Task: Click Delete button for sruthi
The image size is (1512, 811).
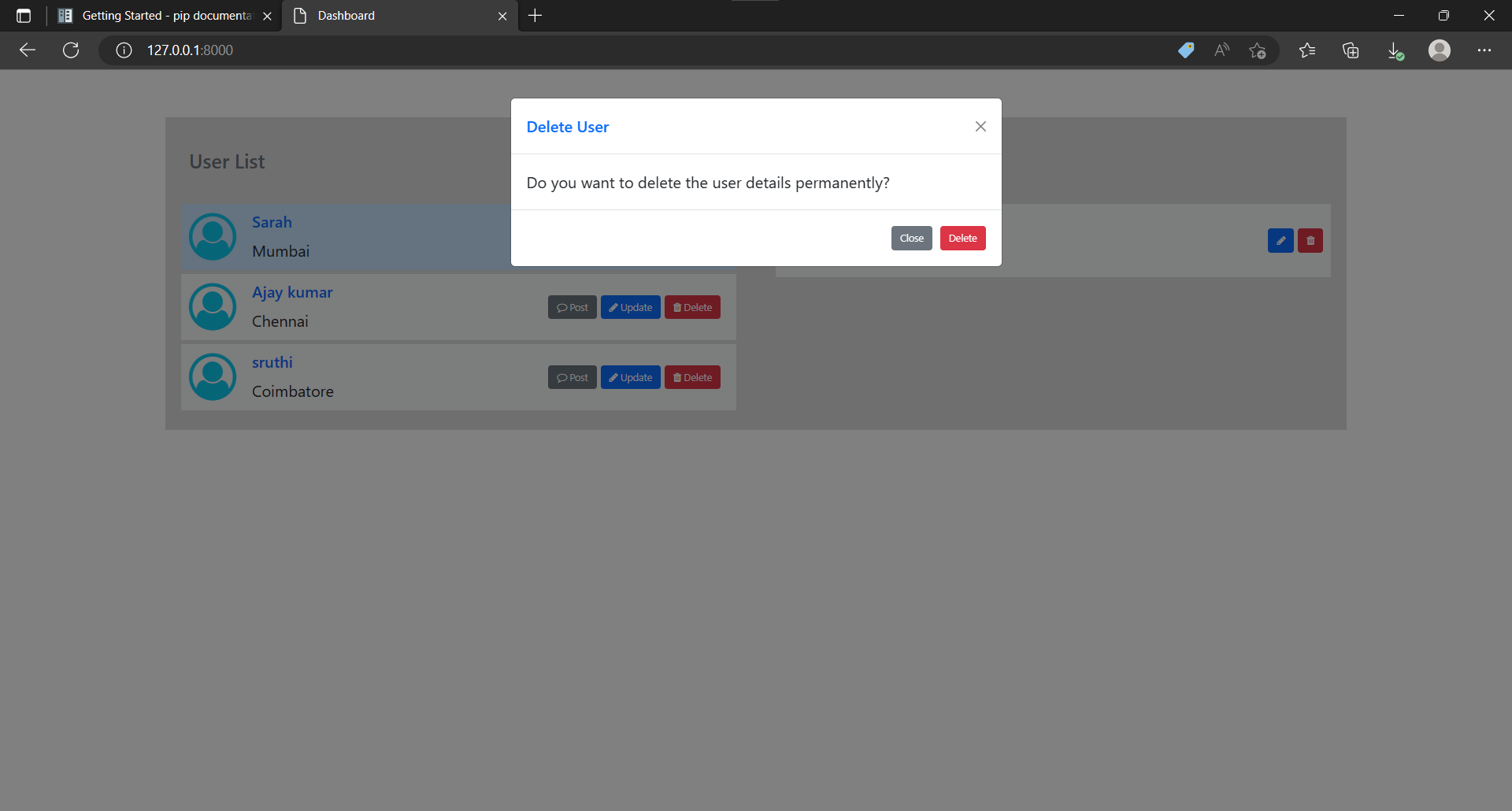Action: [x=692, y=377]
